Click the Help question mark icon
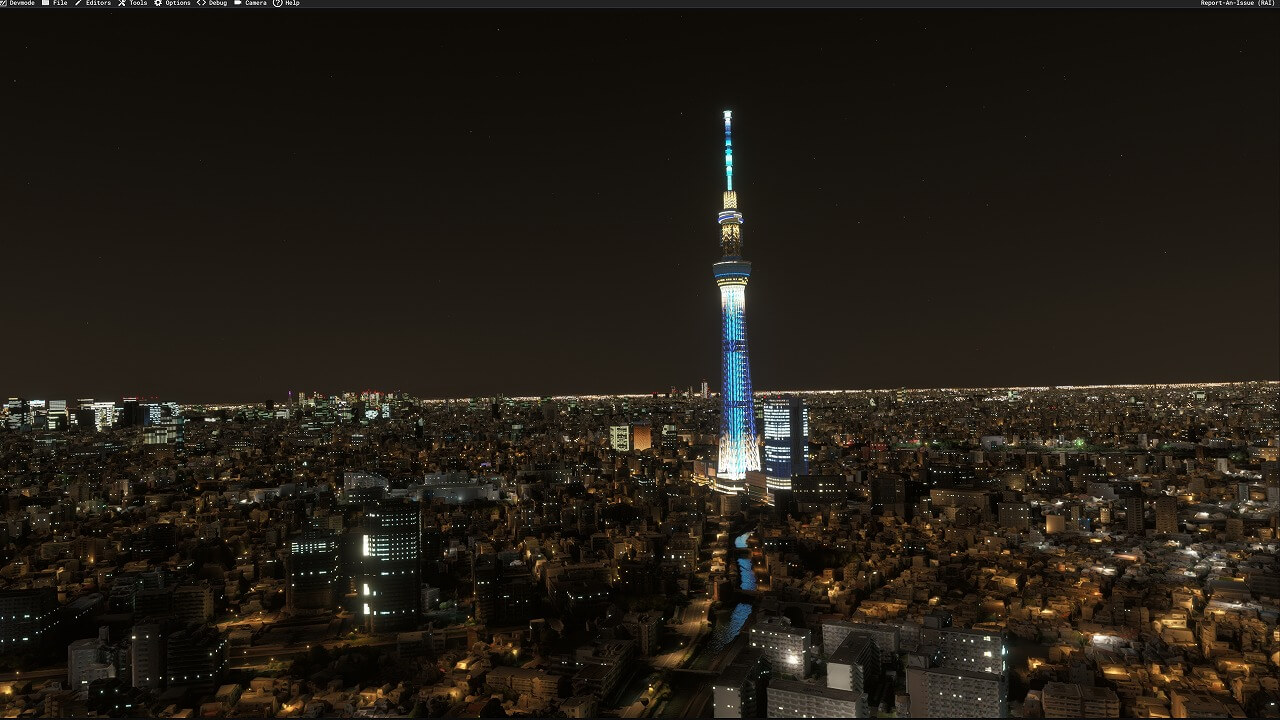The image size is (1280, 720). (x=277, y=3)
